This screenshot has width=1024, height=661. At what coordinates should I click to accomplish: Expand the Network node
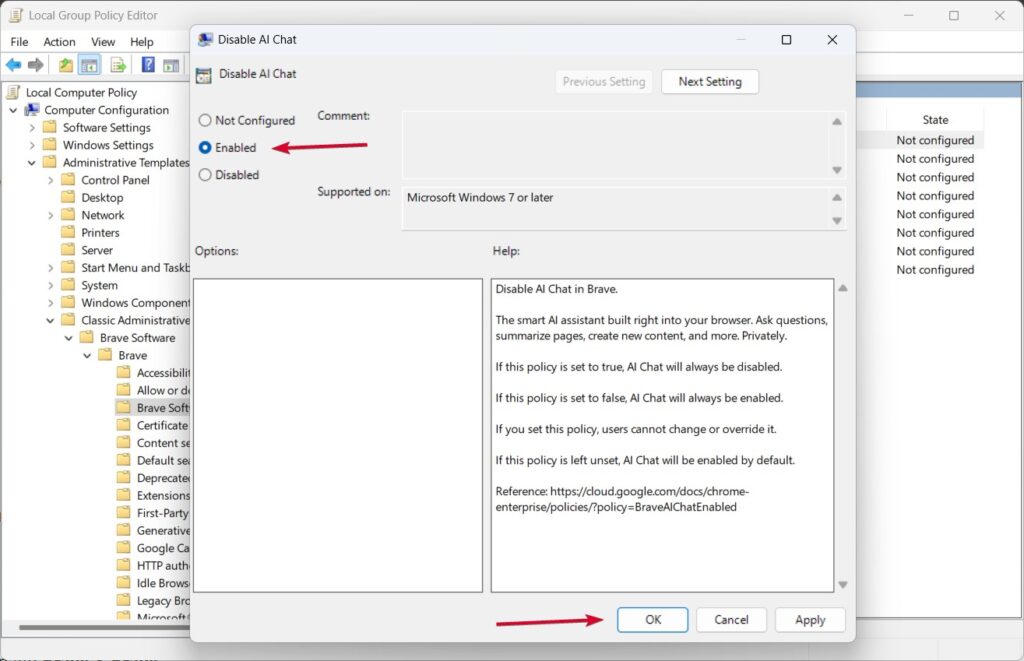click(x=50, y=215)
